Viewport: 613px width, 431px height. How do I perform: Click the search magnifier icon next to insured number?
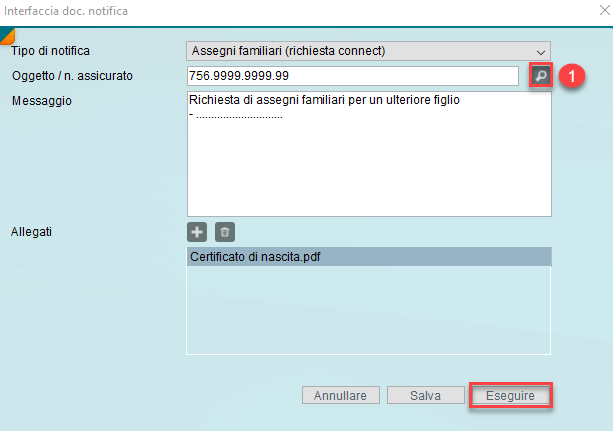click(541, 75)
